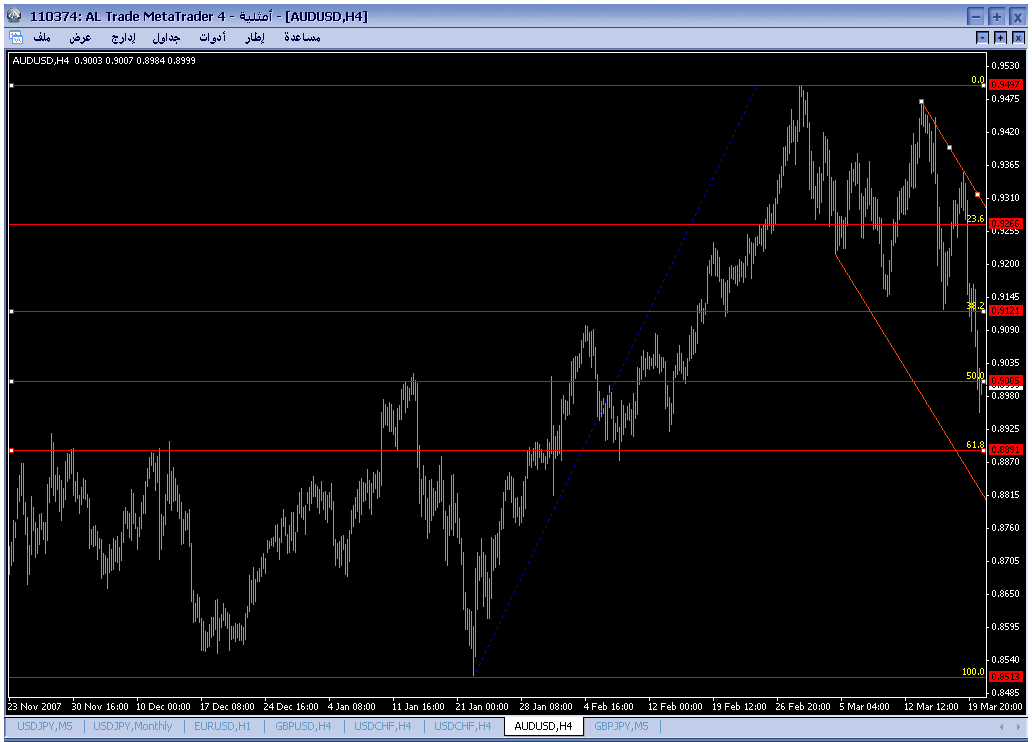Open the أدوات (Tools) menu
Viewport: 1032px width, 742px height.
tap(213, 38)
